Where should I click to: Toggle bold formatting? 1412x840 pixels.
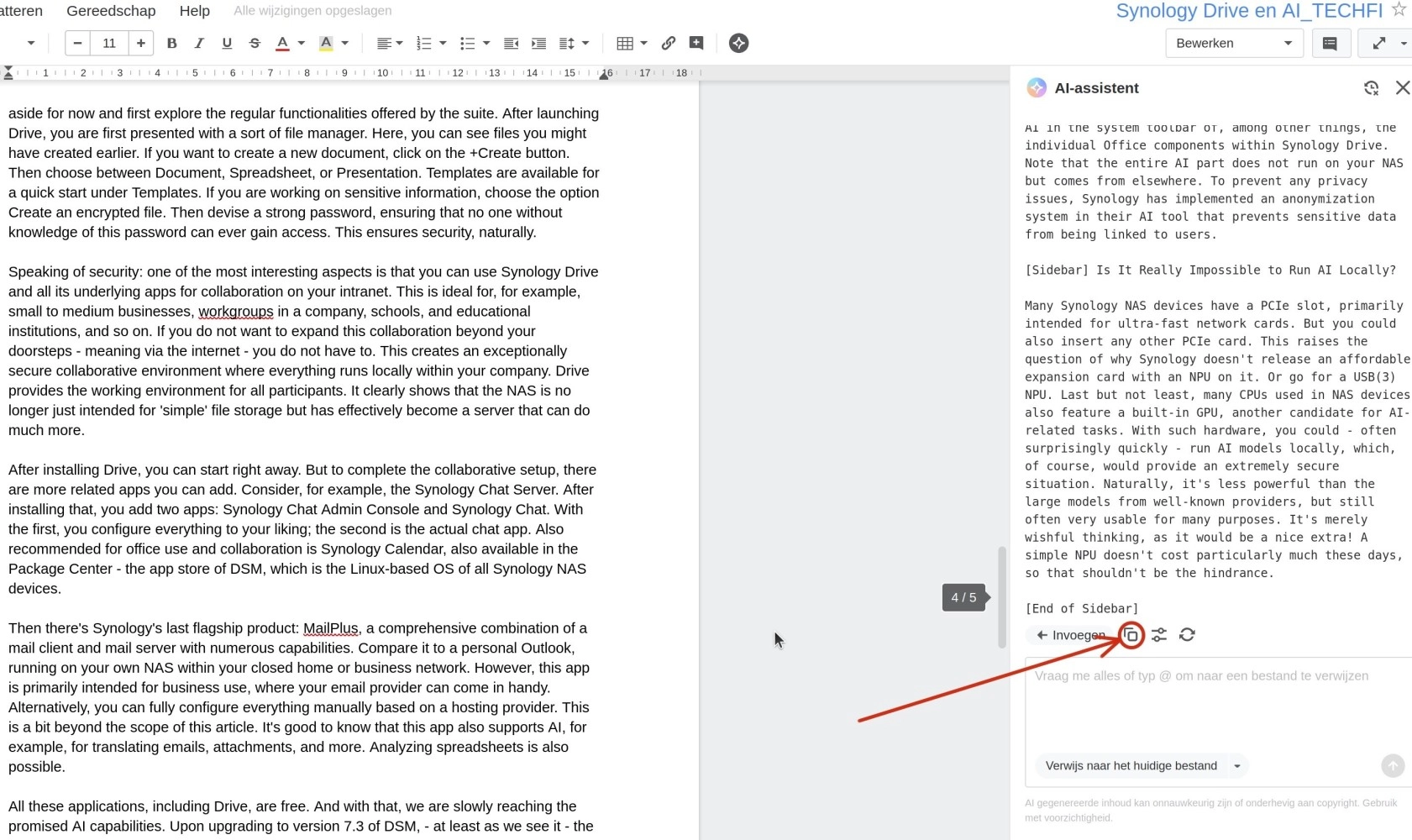click(x=171, y=43)
